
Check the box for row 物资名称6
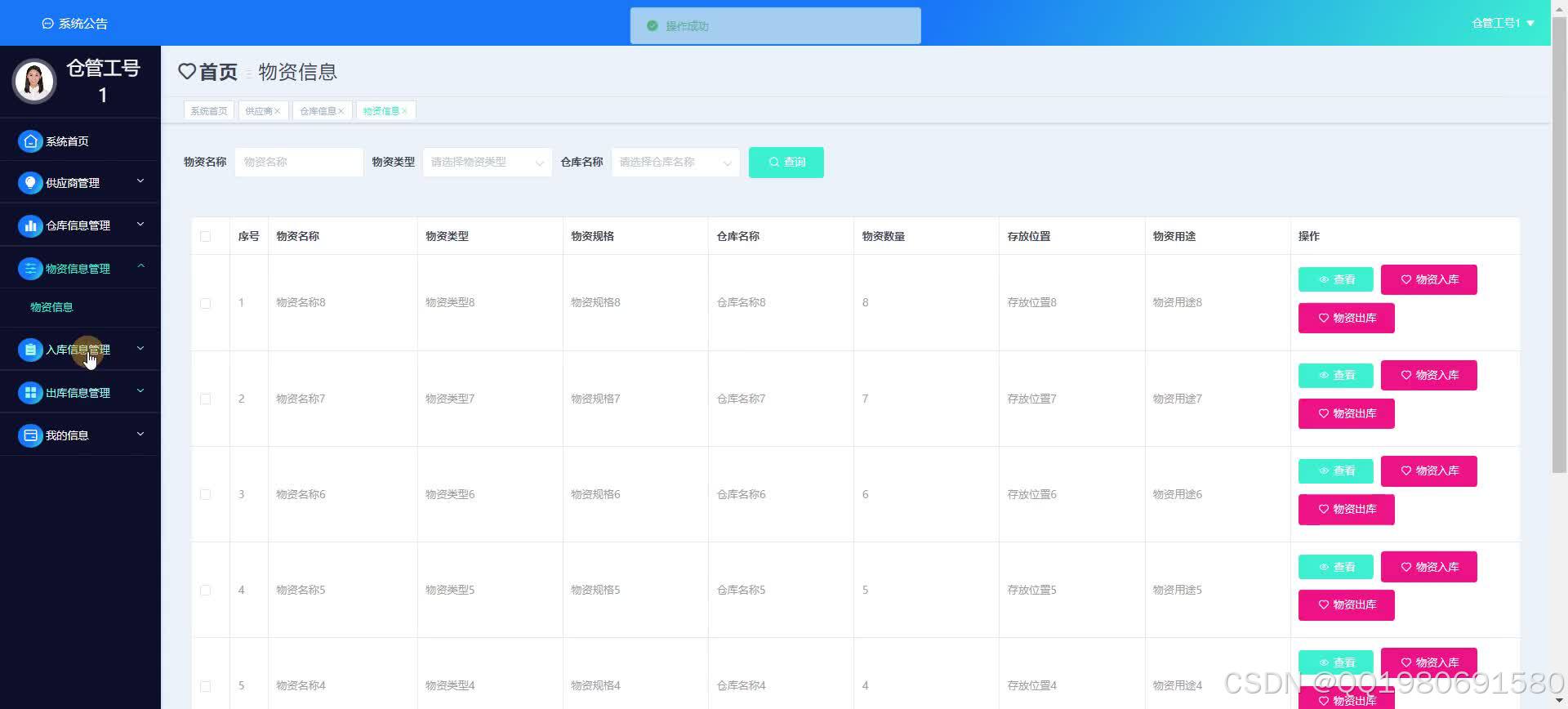point(205,494)
